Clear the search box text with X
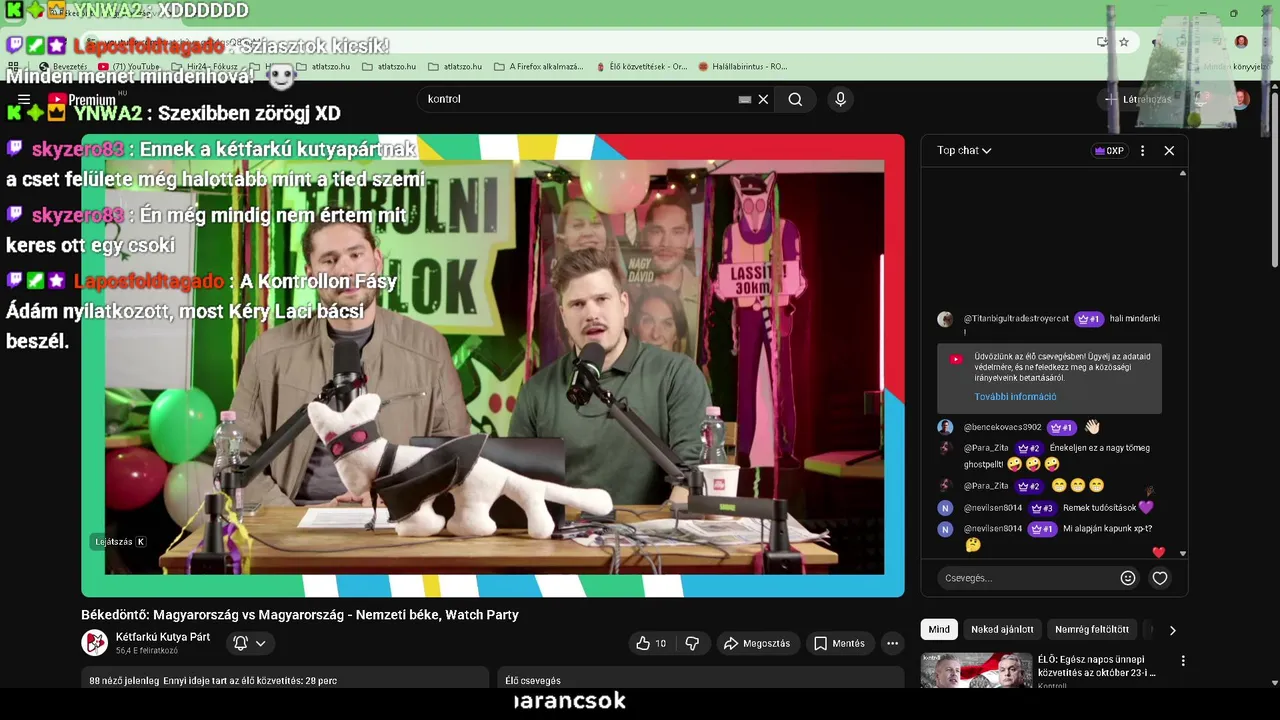The image size is (1280, 720). pos(763,99)
